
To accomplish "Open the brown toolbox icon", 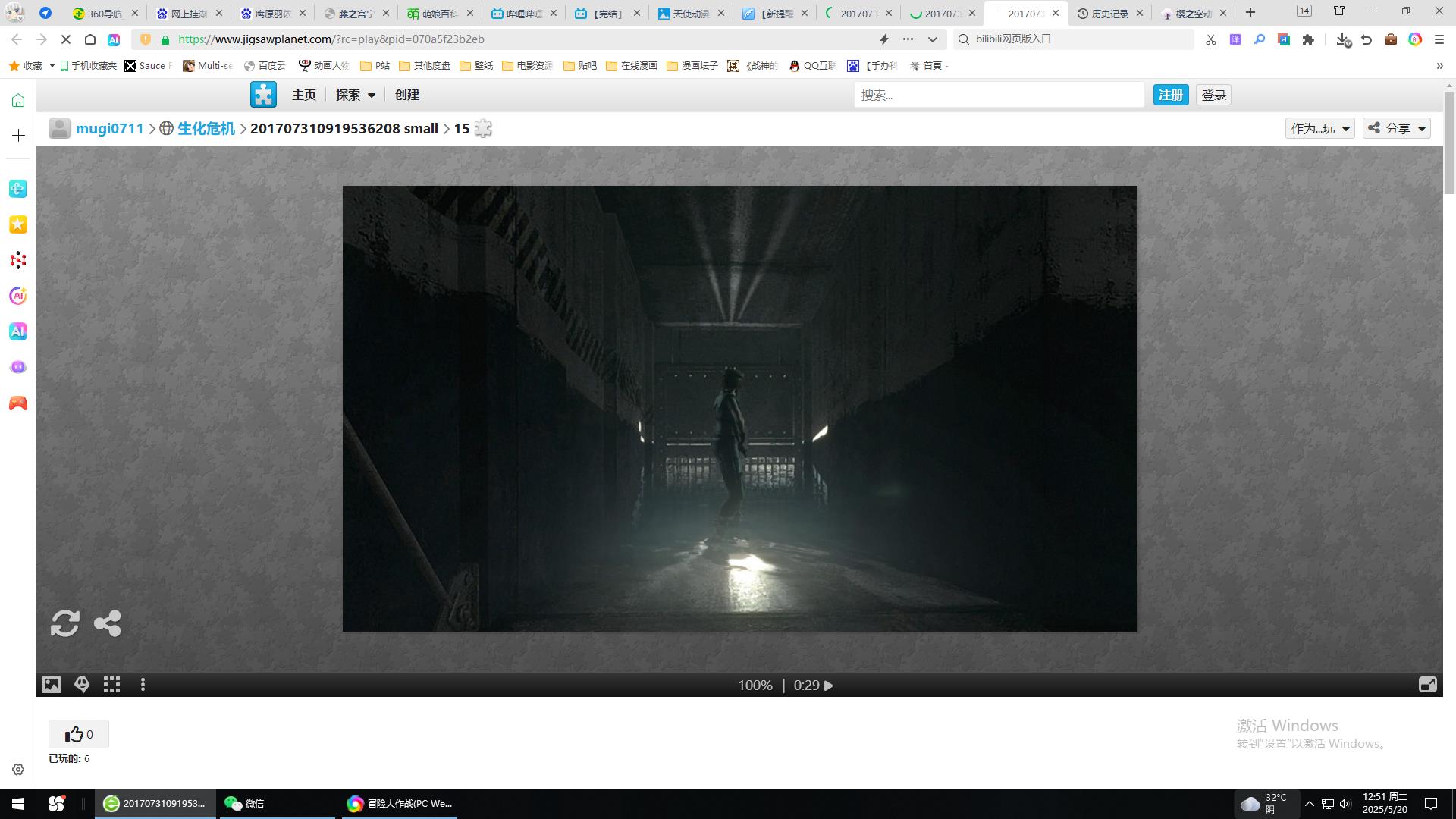I will coord(1391,39).
